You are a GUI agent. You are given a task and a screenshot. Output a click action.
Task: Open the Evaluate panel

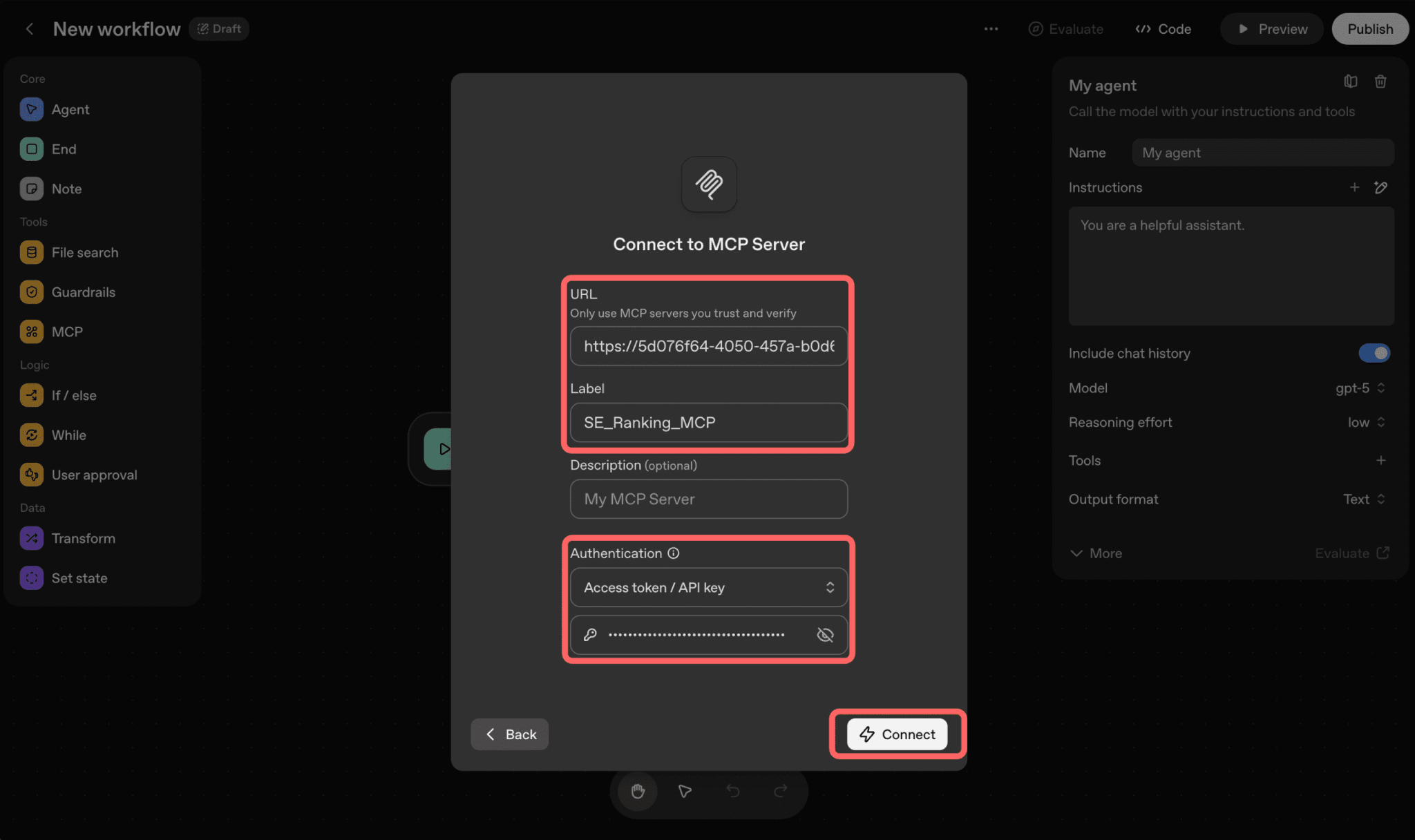[1066, 28]
